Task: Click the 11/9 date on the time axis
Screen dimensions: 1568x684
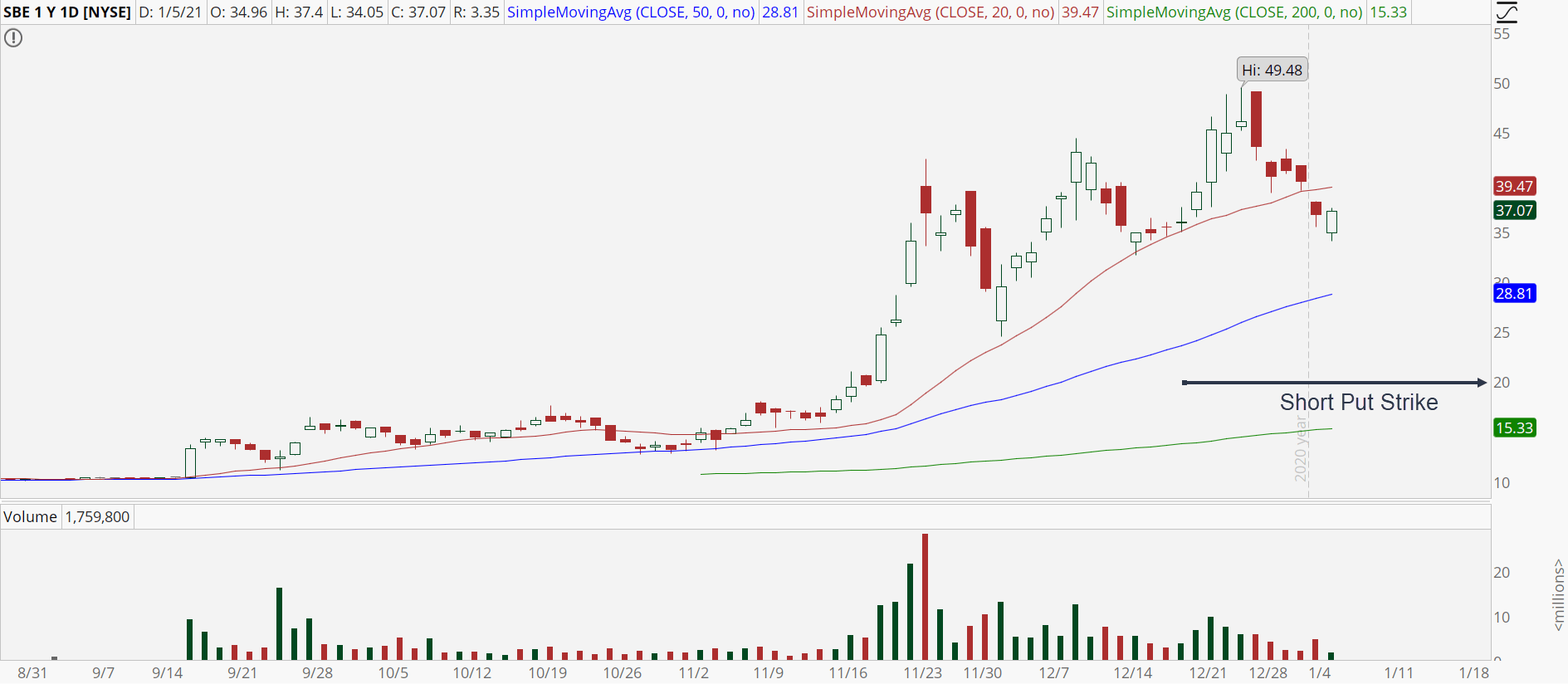Action: [769, 672]
